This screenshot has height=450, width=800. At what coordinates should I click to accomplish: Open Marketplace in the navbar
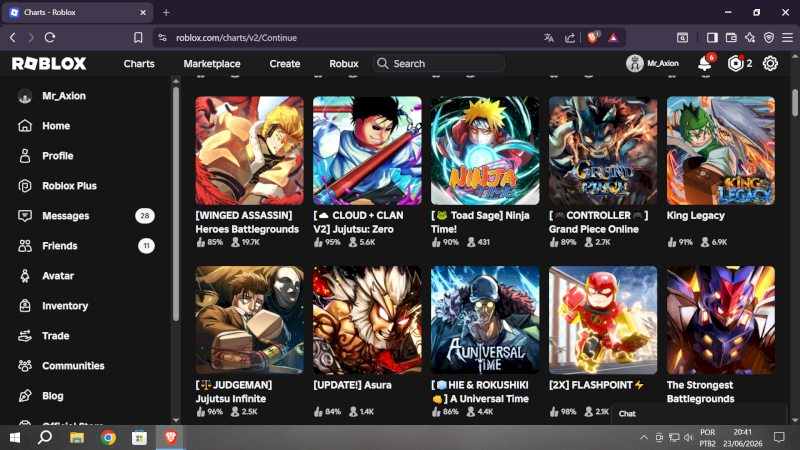click(212, 64)
